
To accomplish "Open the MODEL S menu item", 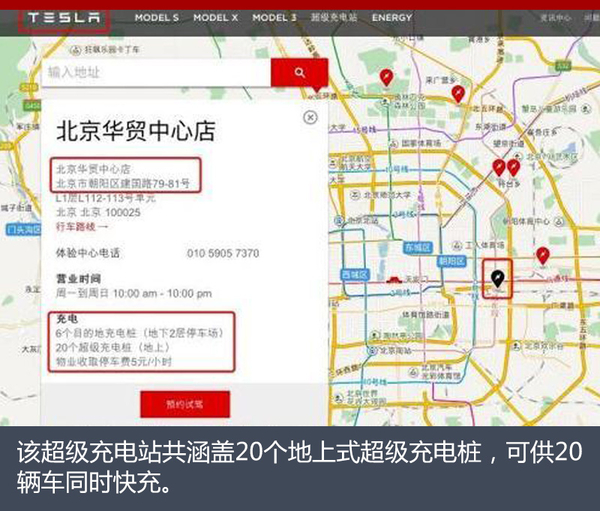I will 157,18.
